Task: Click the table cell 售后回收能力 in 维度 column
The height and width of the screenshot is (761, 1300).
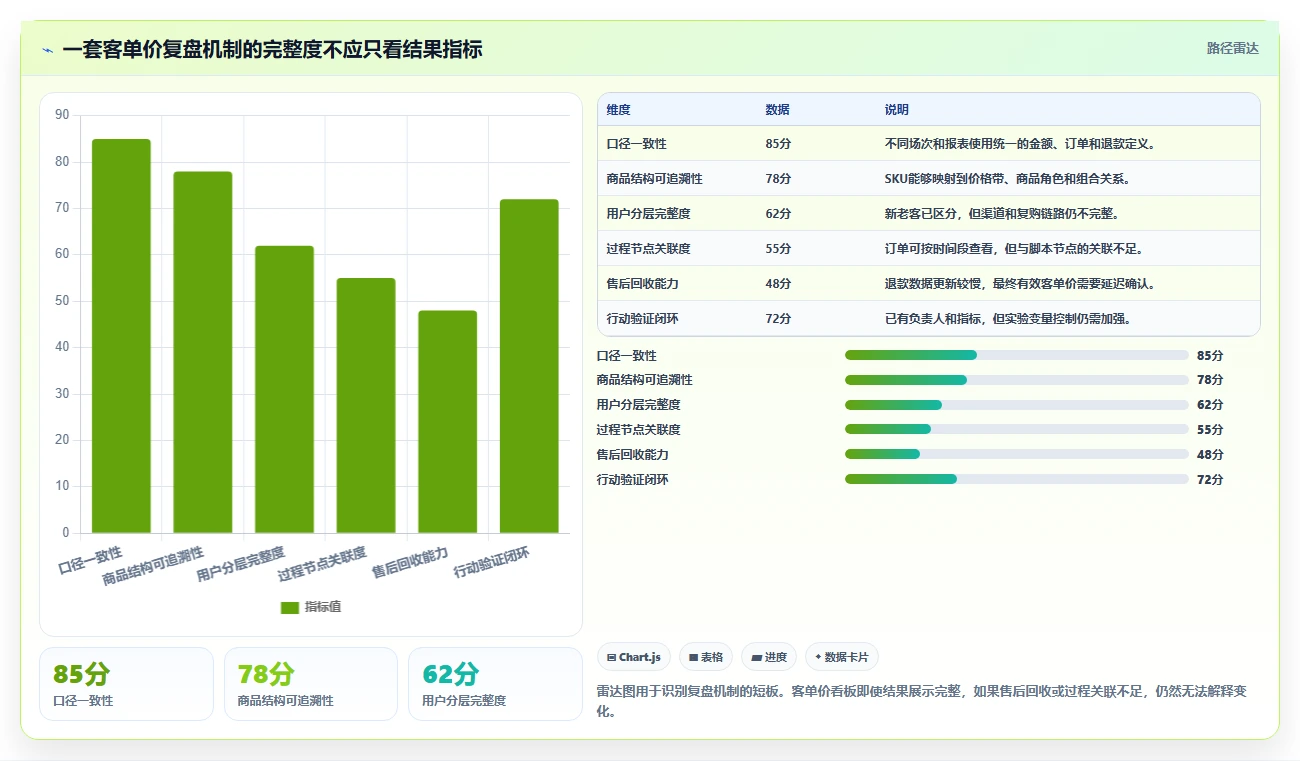Action: click(643, 284)
